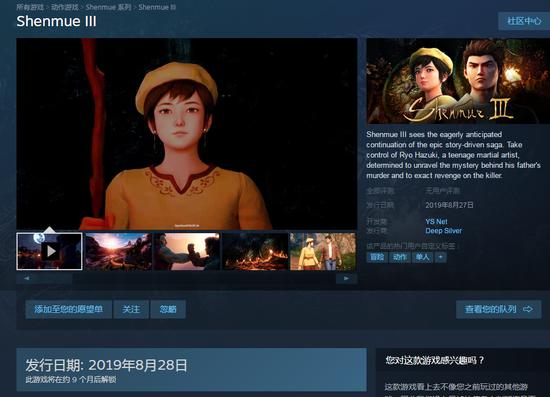Click the thumbnail strip scrollbar track
550x397 pixels.
click(187, 278)
